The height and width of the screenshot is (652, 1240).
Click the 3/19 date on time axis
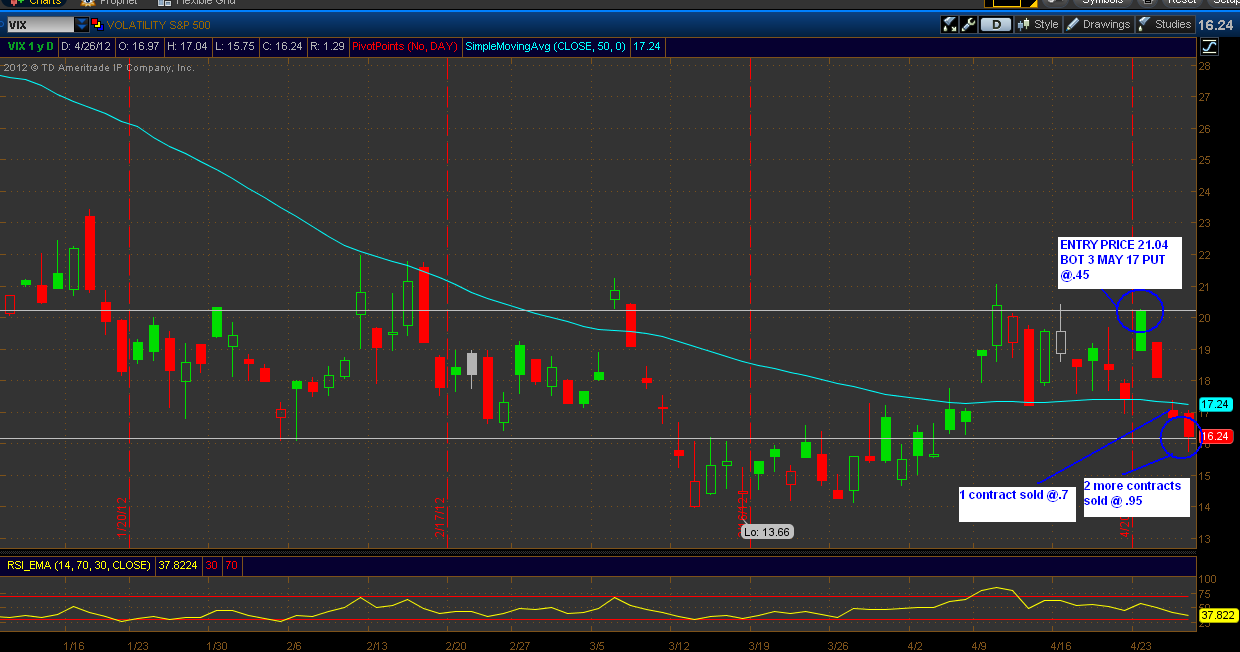760,644
